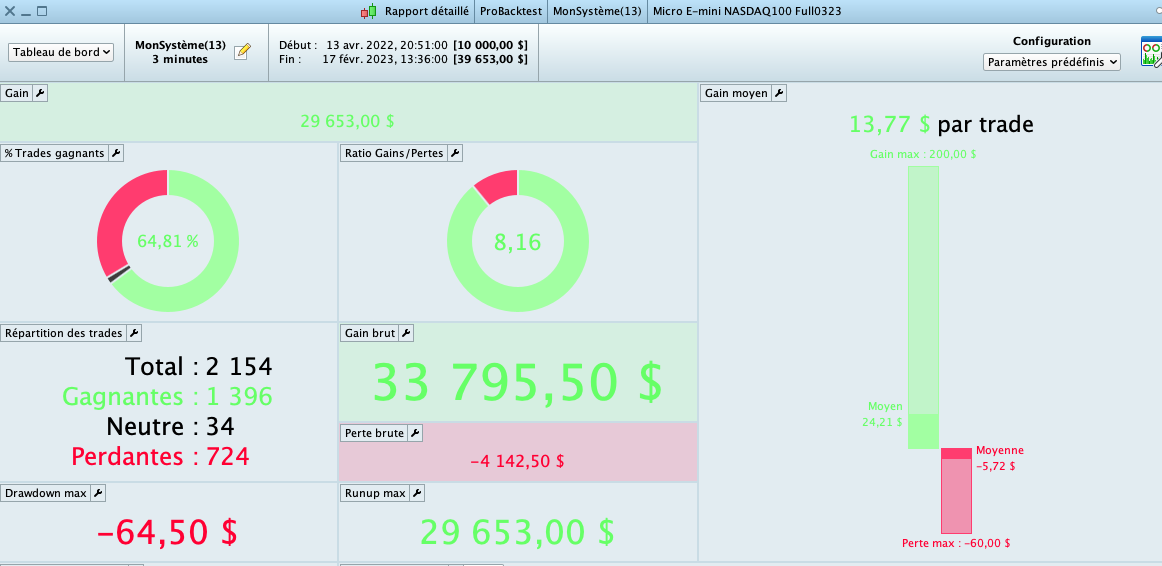This screenshot has width=1162, height=566.
Task: Edit MonSystème(13) with the pencil icon
Action: click(242, 52)
